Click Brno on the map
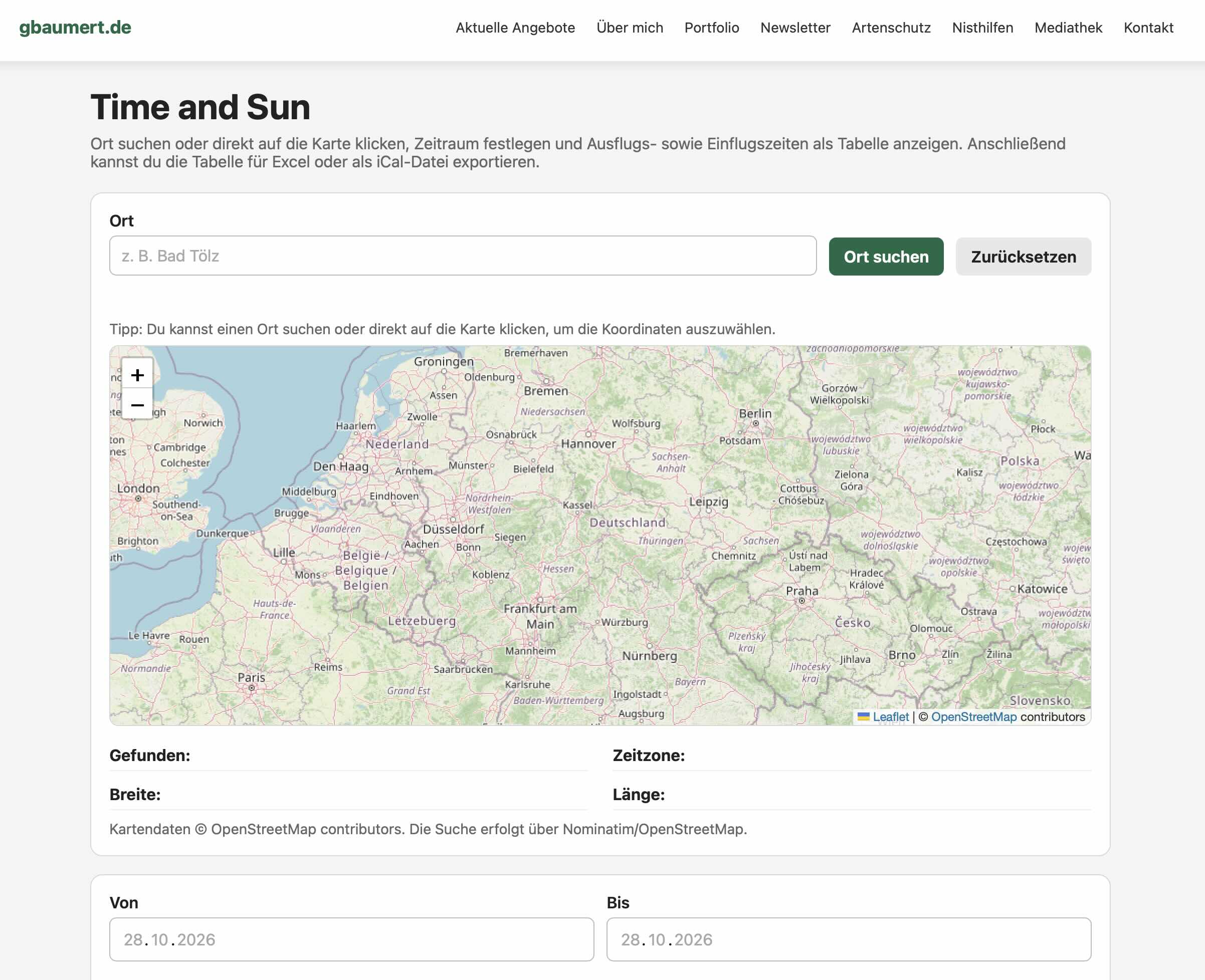1205x980 pixels. click(x=902, y=655)
